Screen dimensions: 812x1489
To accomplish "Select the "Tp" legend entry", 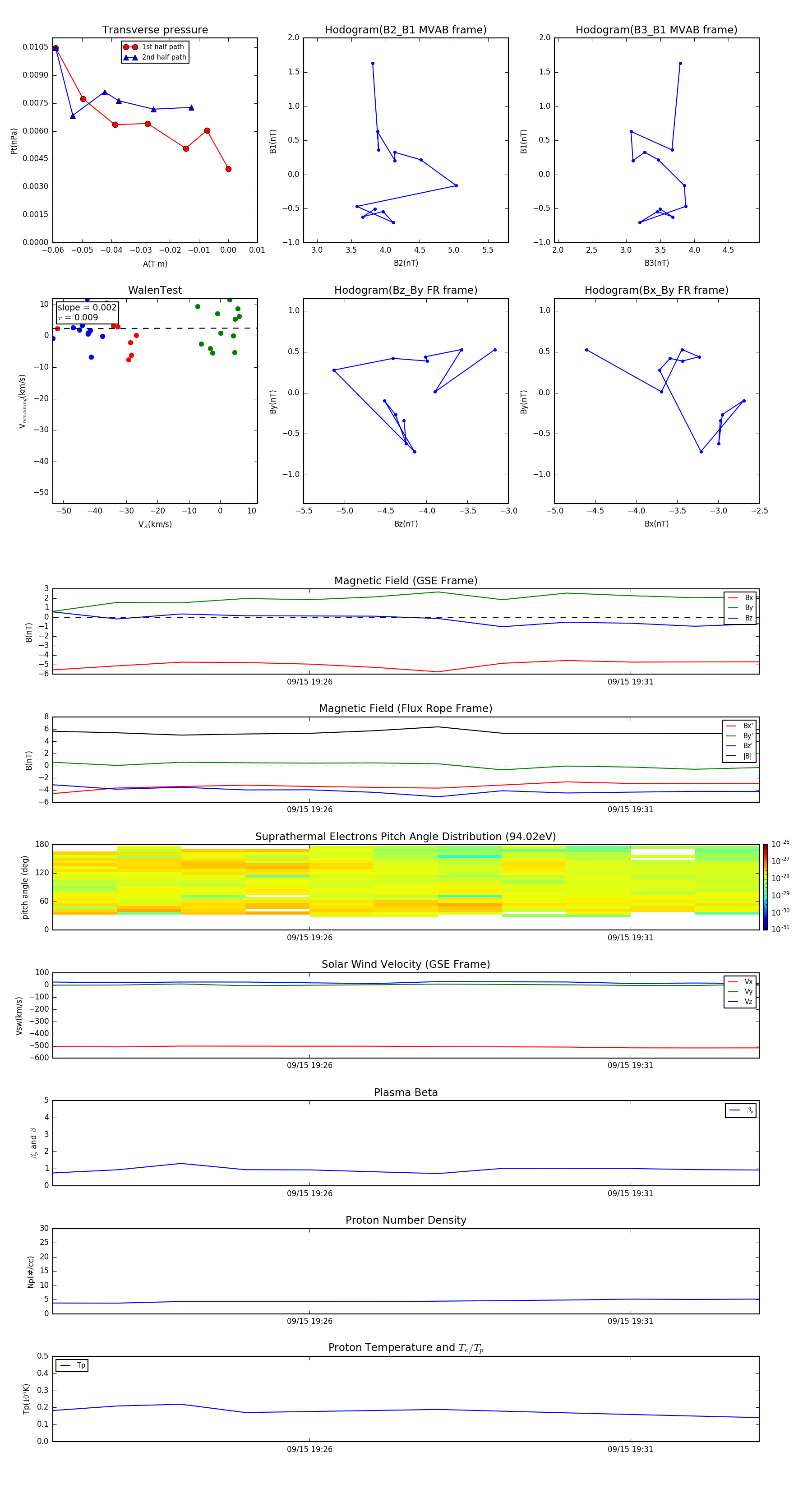I will (72, 1365).
